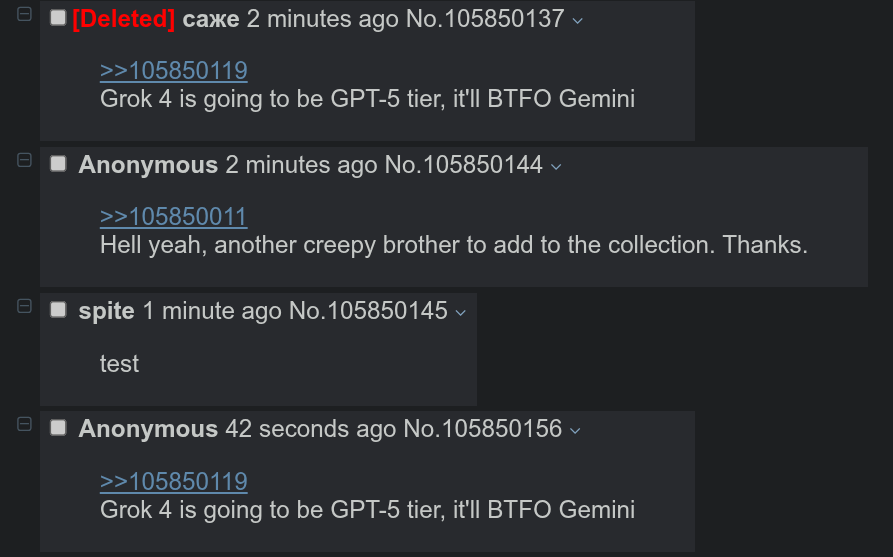893x557 pixels.
Task: Check the box next to spite's post
Action: click(58, 310)
